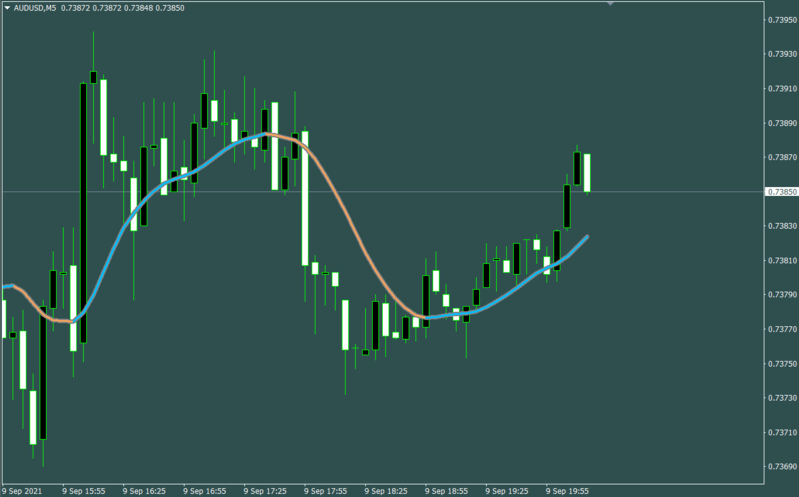Click the 9 Sep 16:55 time label
Image resolution: width=799 pixels, height=497 pixels.
point(204,491)
